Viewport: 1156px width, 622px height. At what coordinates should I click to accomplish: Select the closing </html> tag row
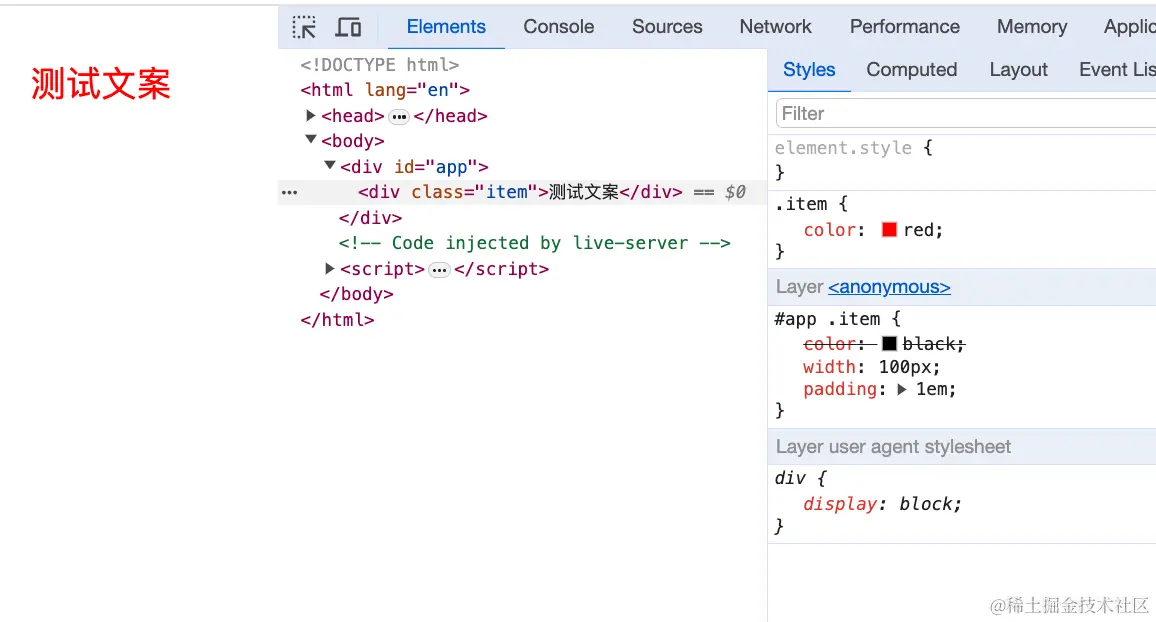click(x=337, y=320)
